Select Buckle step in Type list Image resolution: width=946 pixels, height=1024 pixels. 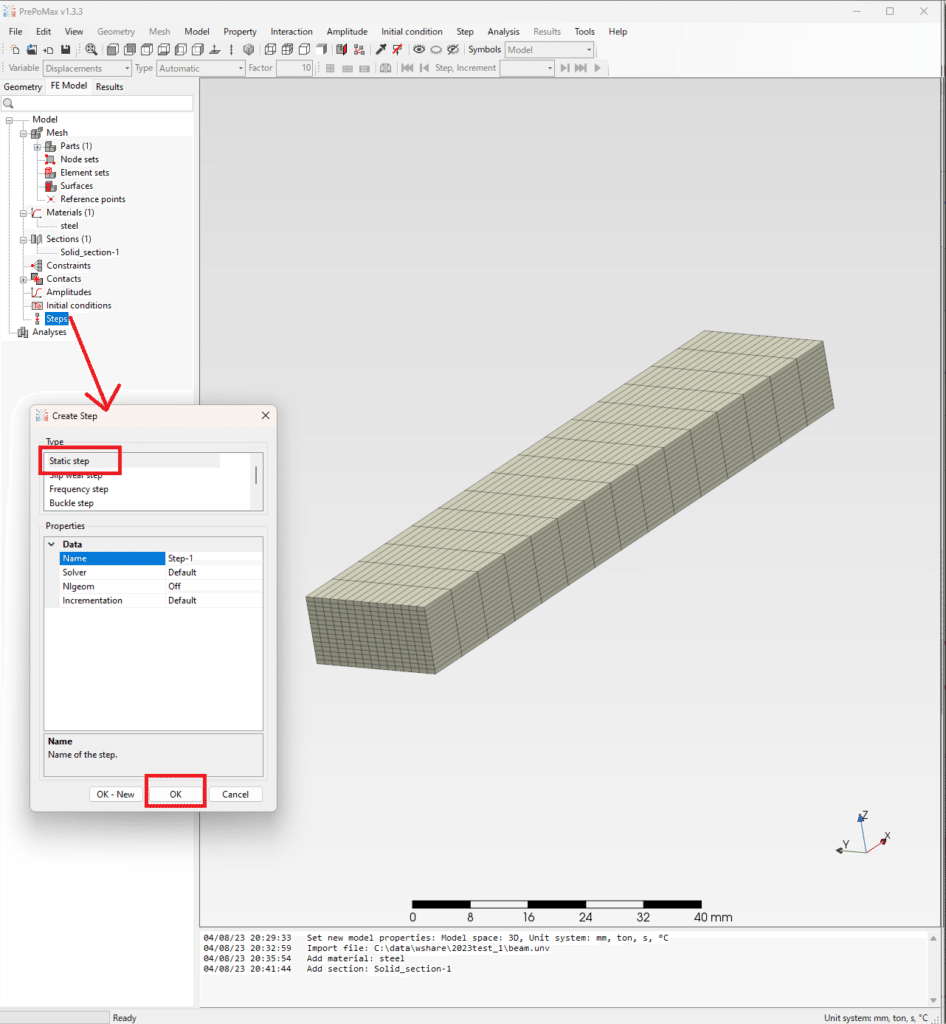pos(71,503)
